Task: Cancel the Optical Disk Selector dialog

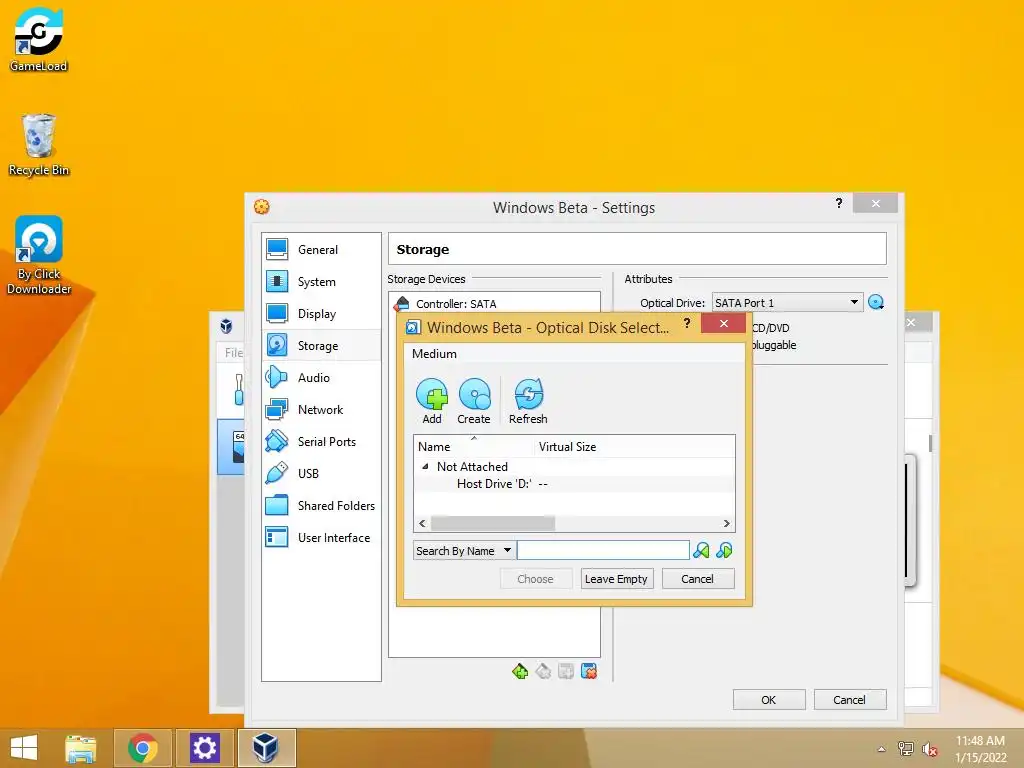Action: (x=697, y=579)
